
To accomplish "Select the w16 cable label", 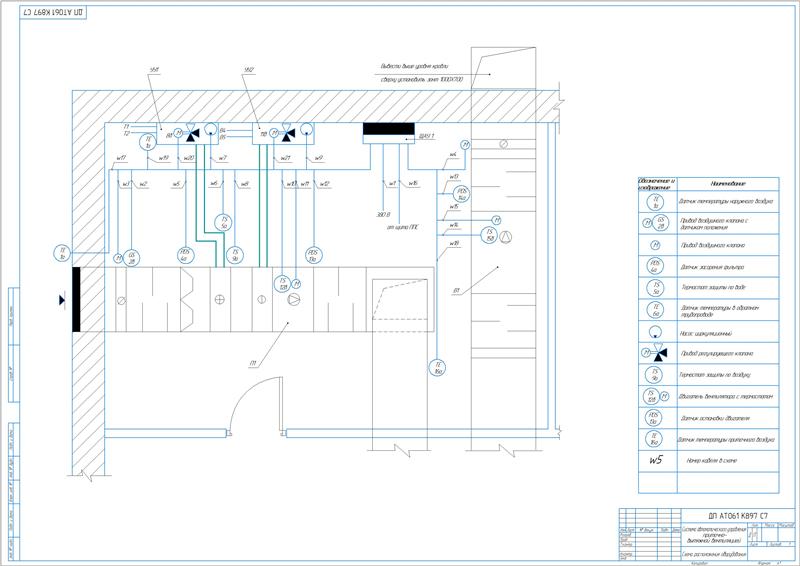I will click(x=413, y=183).
